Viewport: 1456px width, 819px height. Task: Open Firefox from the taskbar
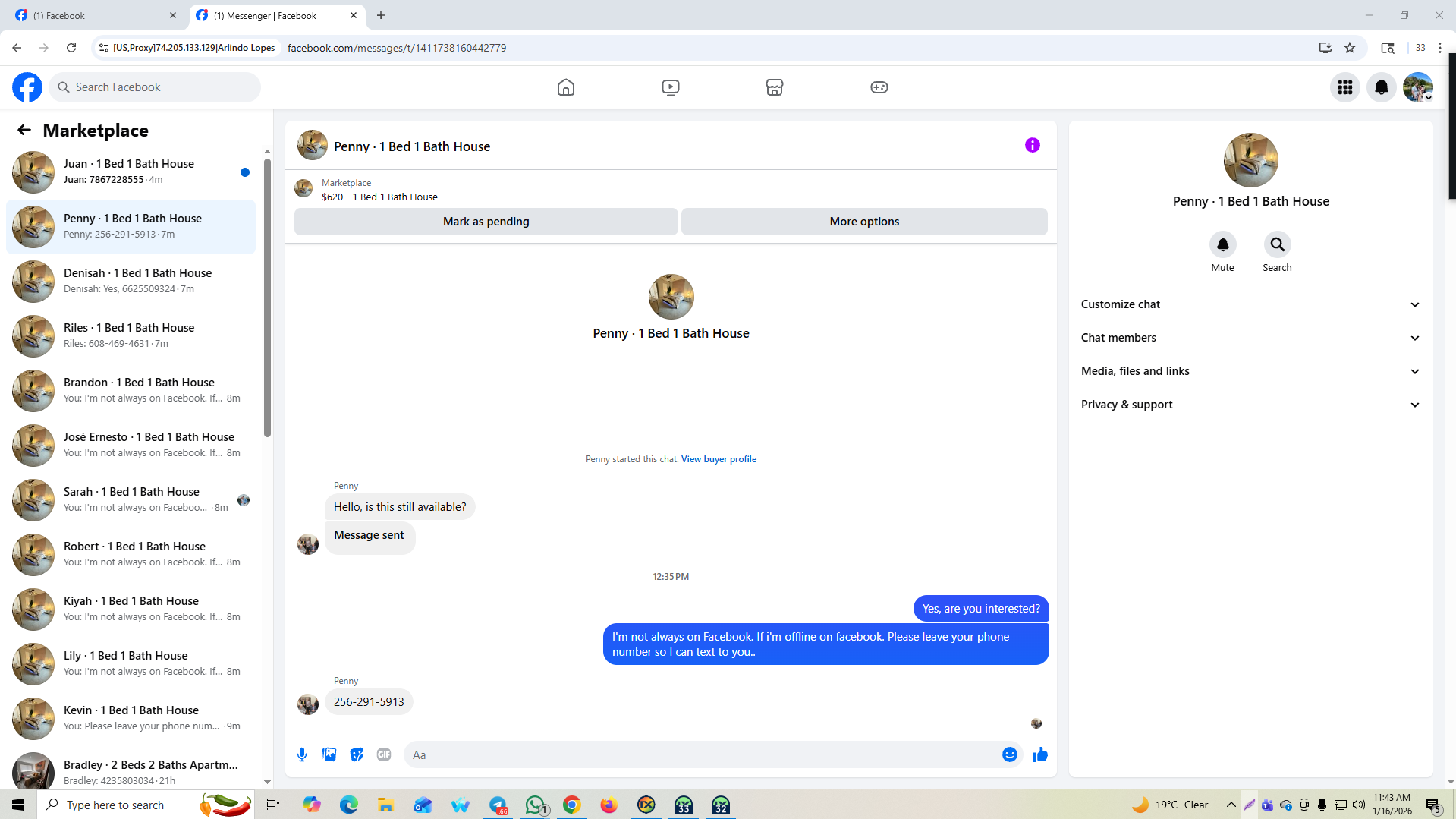609,805
